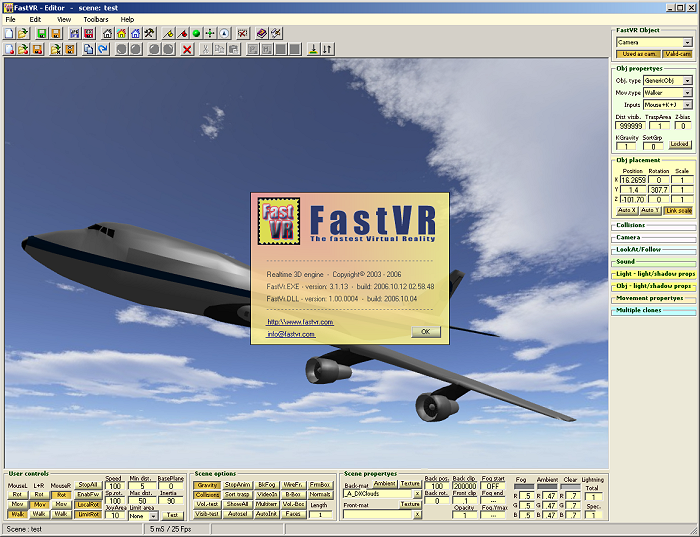Open the View menu
The height and width of the screenshot is (537, 700).
pyautogui.click(x=64, y=20)
